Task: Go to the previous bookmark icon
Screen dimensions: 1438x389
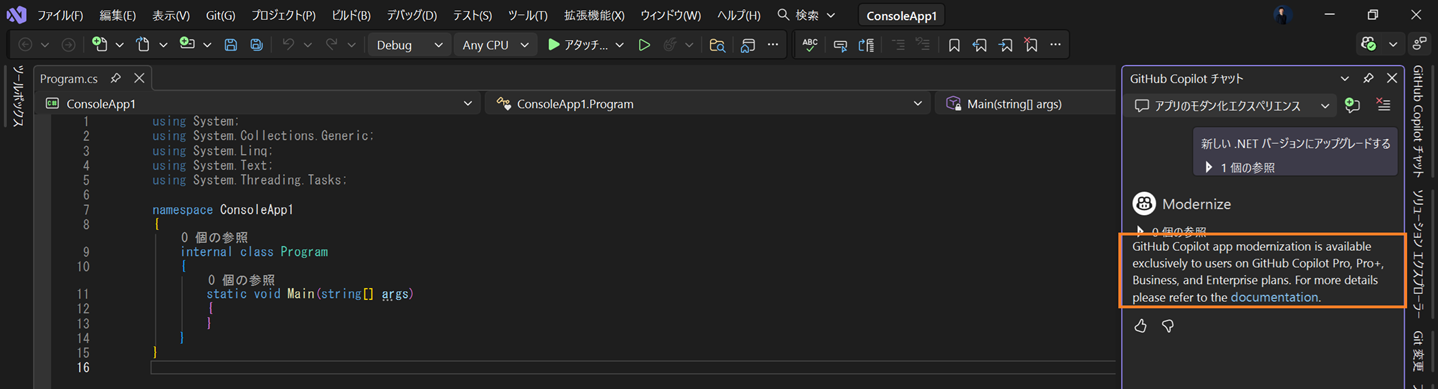Action: click(980, 45)
